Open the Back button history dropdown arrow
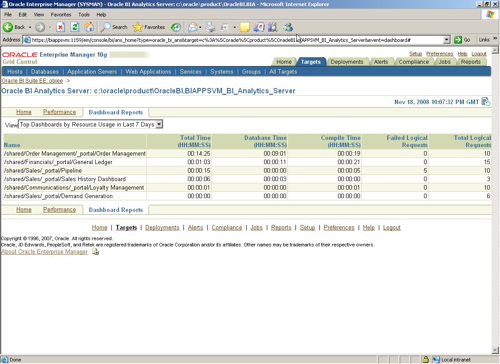This screenshot has height=364, width=500. (x=30, y=27)
